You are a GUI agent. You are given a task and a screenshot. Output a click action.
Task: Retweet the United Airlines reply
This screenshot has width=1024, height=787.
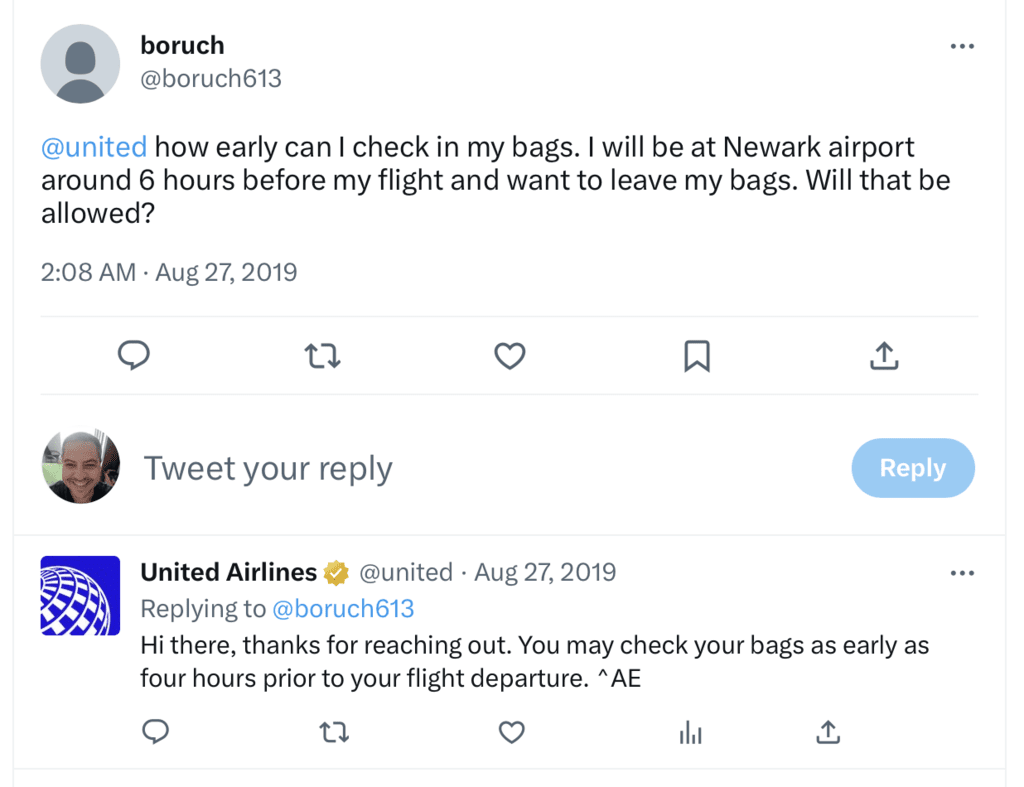click(x=333, y=733)
